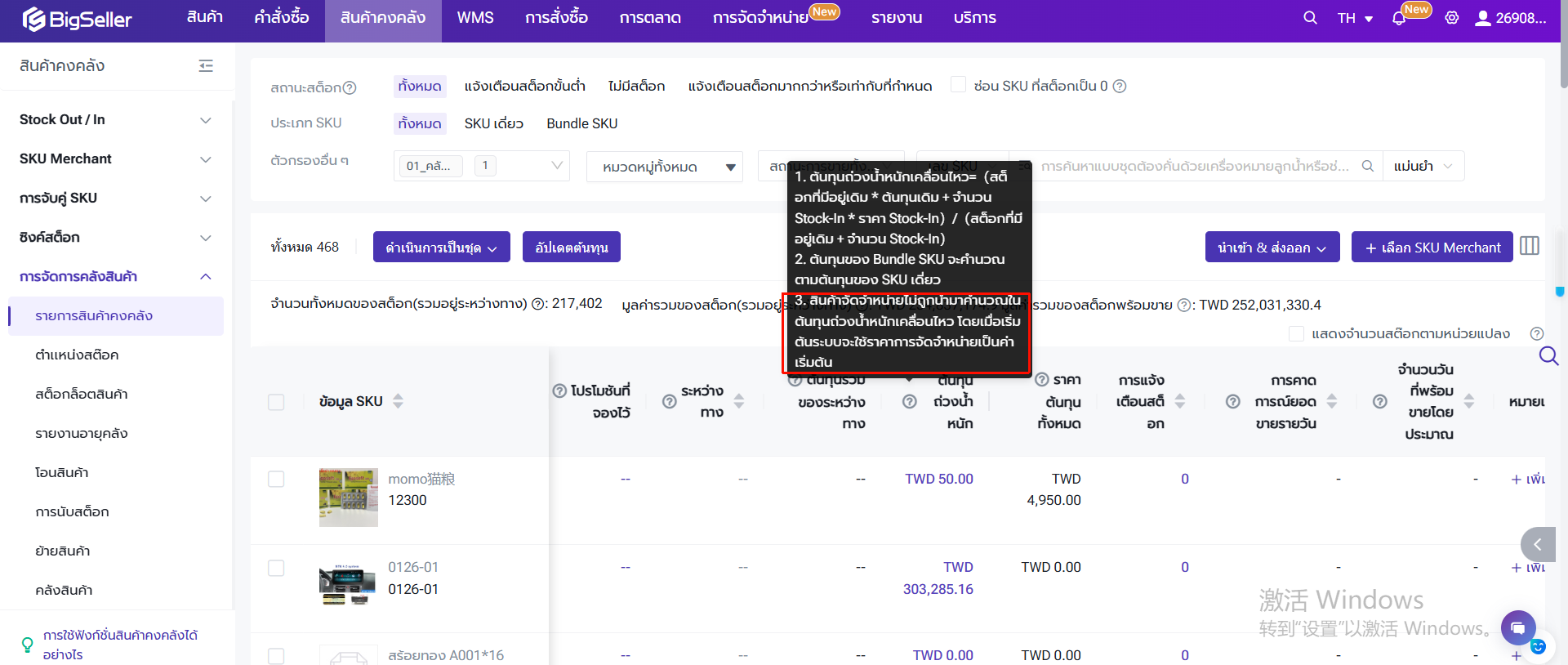Open the momo猫粮 product thumbnail
The width and height of the screenshot is (1568, 665).
pos(349,497)
